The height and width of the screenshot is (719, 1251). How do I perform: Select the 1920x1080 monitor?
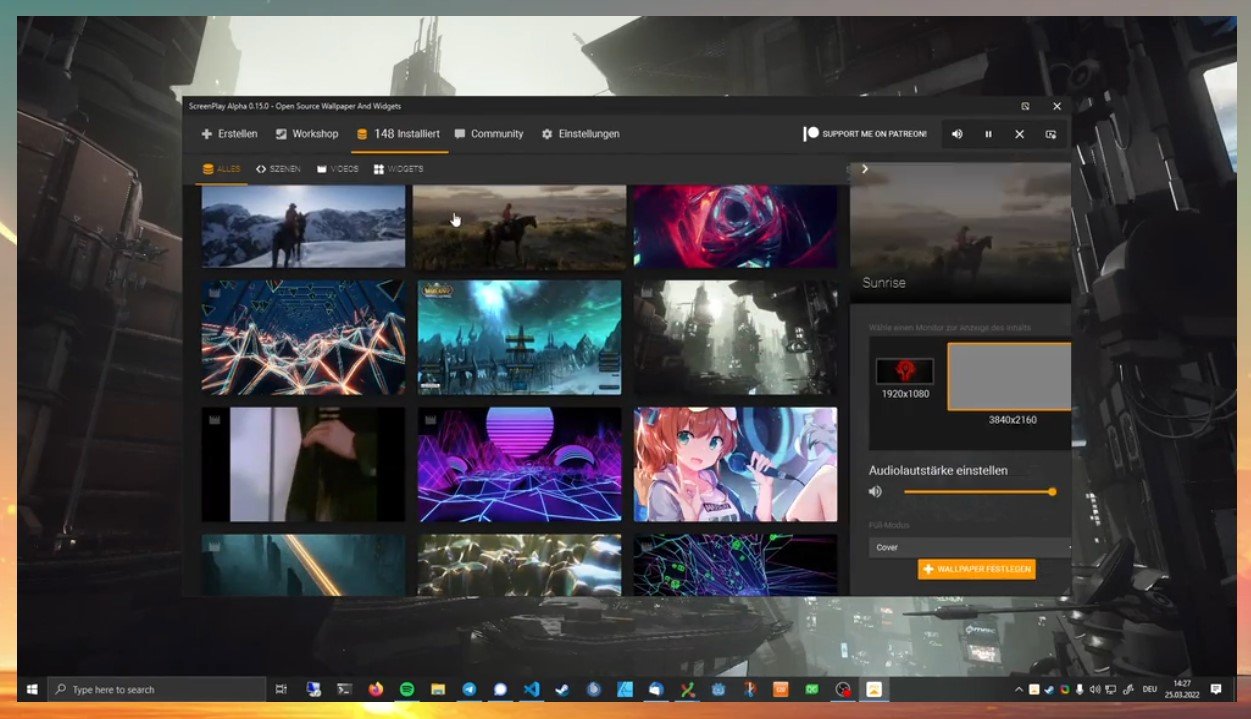(905, 372)
